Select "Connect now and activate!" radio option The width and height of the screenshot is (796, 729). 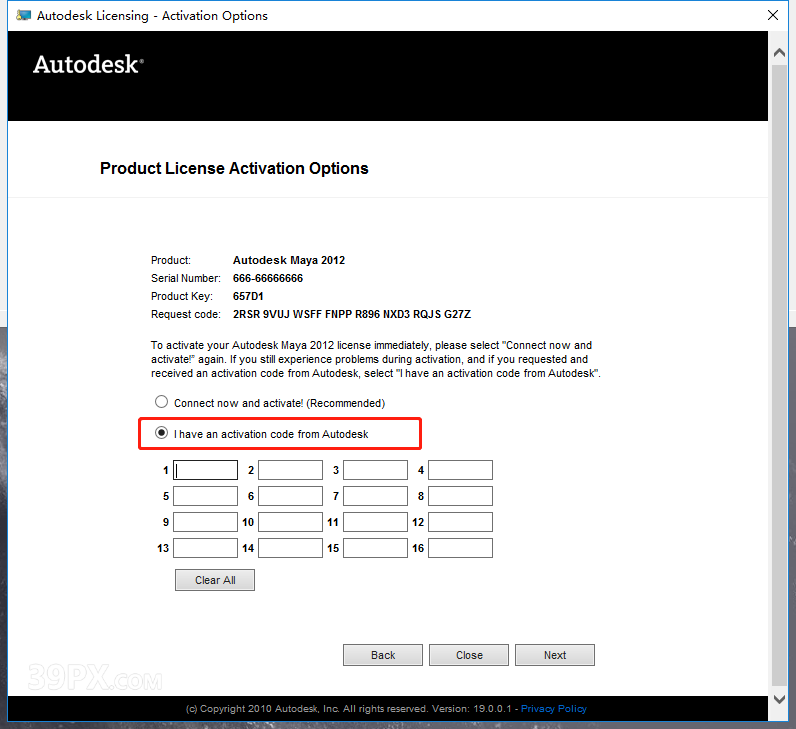tap(161, 402)
